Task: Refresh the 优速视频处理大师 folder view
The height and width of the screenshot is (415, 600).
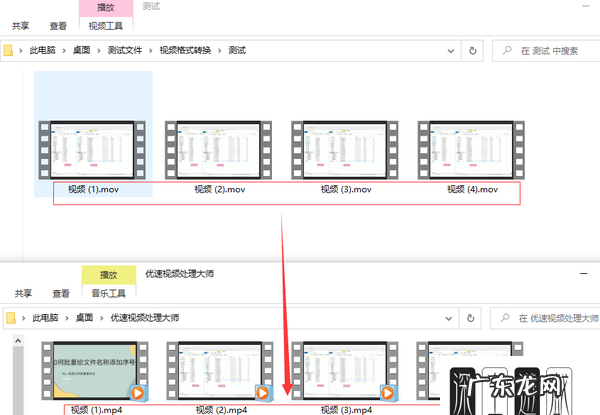Action: pos(471,318)
